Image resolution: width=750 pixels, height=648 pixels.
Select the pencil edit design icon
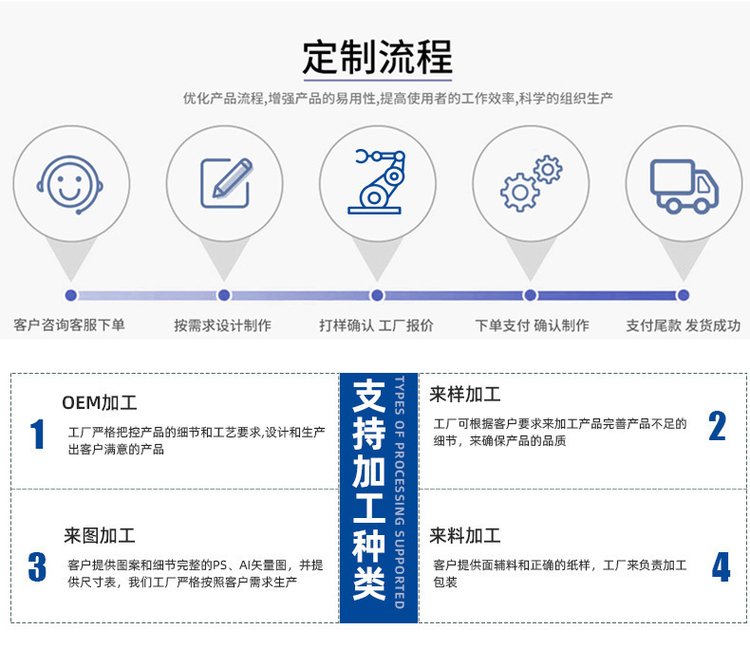(224, 183)
